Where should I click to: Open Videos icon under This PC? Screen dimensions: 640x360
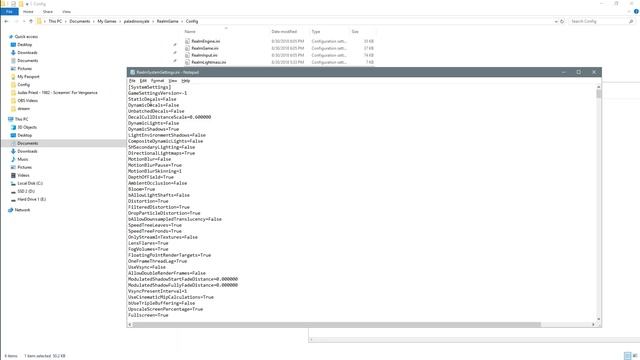[x=13, y=175]
